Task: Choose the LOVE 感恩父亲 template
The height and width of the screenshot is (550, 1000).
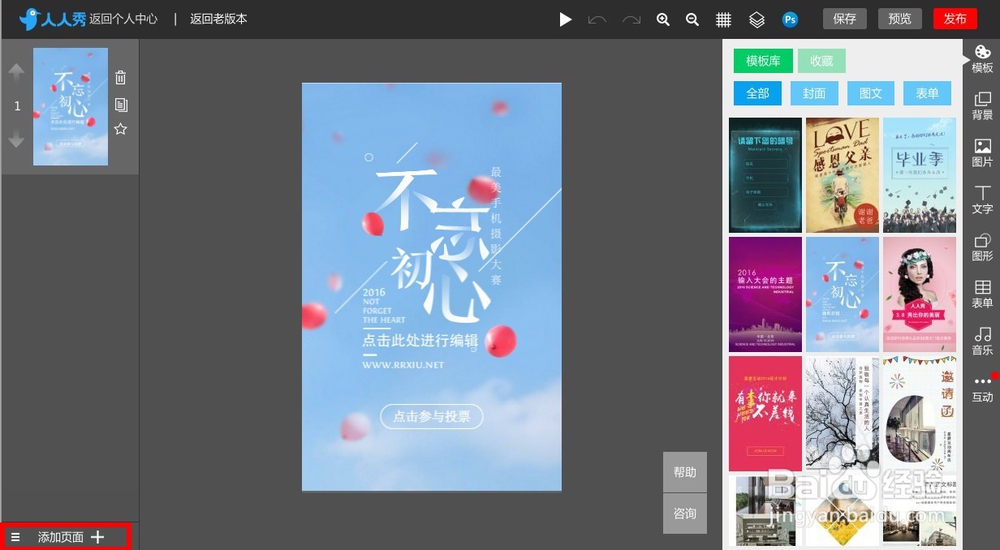Action: pos(842,175)
